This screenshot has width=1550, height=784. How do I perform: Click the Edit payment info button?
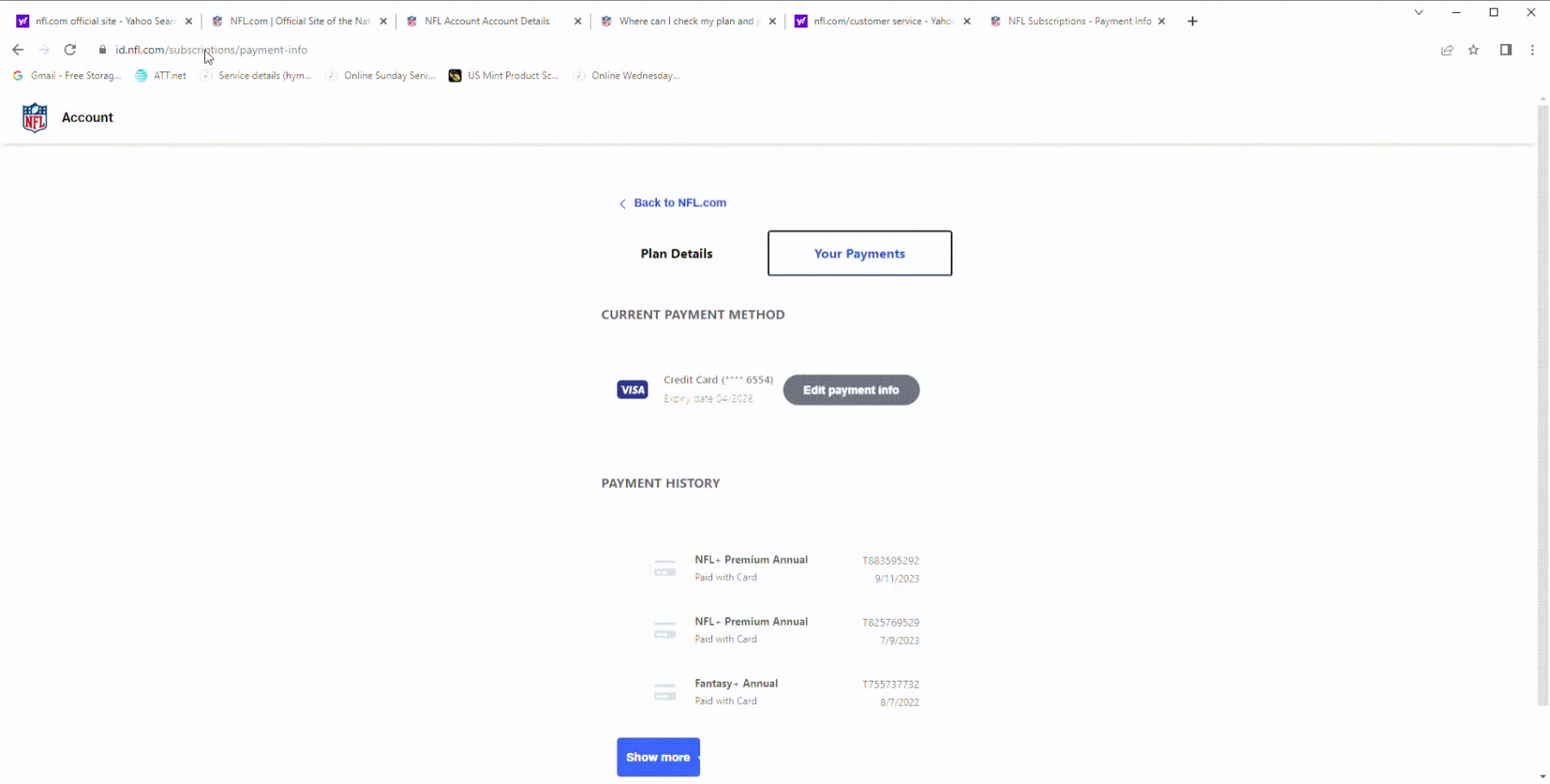(x=851, y=390)
